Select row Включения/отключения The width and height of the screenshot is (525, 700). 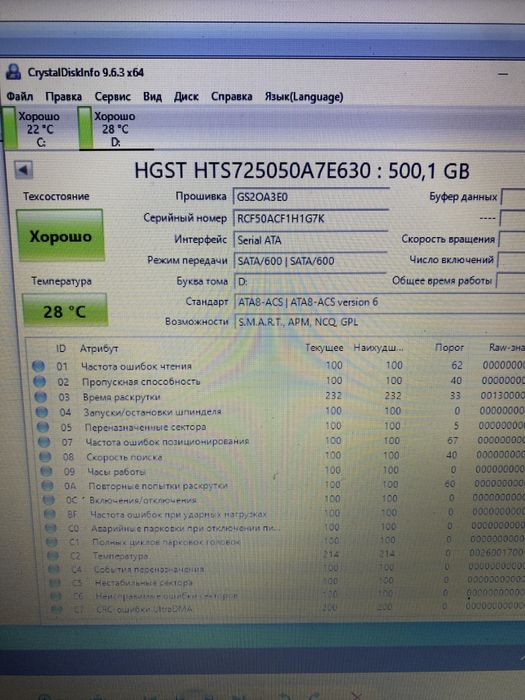[x=285, y=499]
